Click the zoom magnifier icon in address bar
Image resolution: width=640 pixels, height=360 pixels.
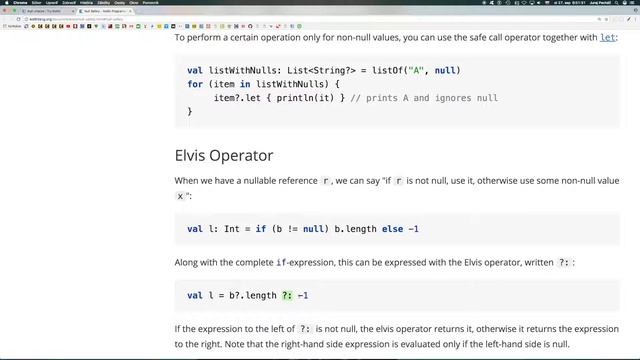click(600, 19)
